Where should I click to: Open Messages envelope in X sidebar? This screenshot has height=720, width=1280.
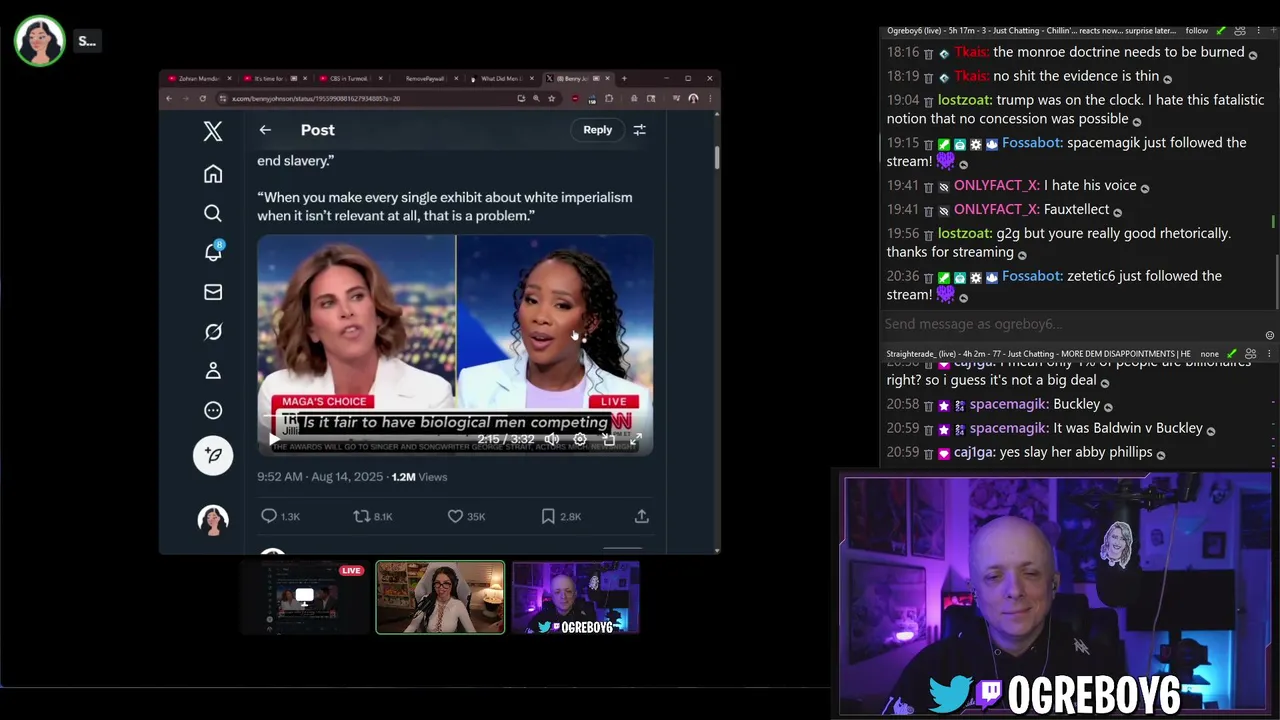tap(213, 292)
